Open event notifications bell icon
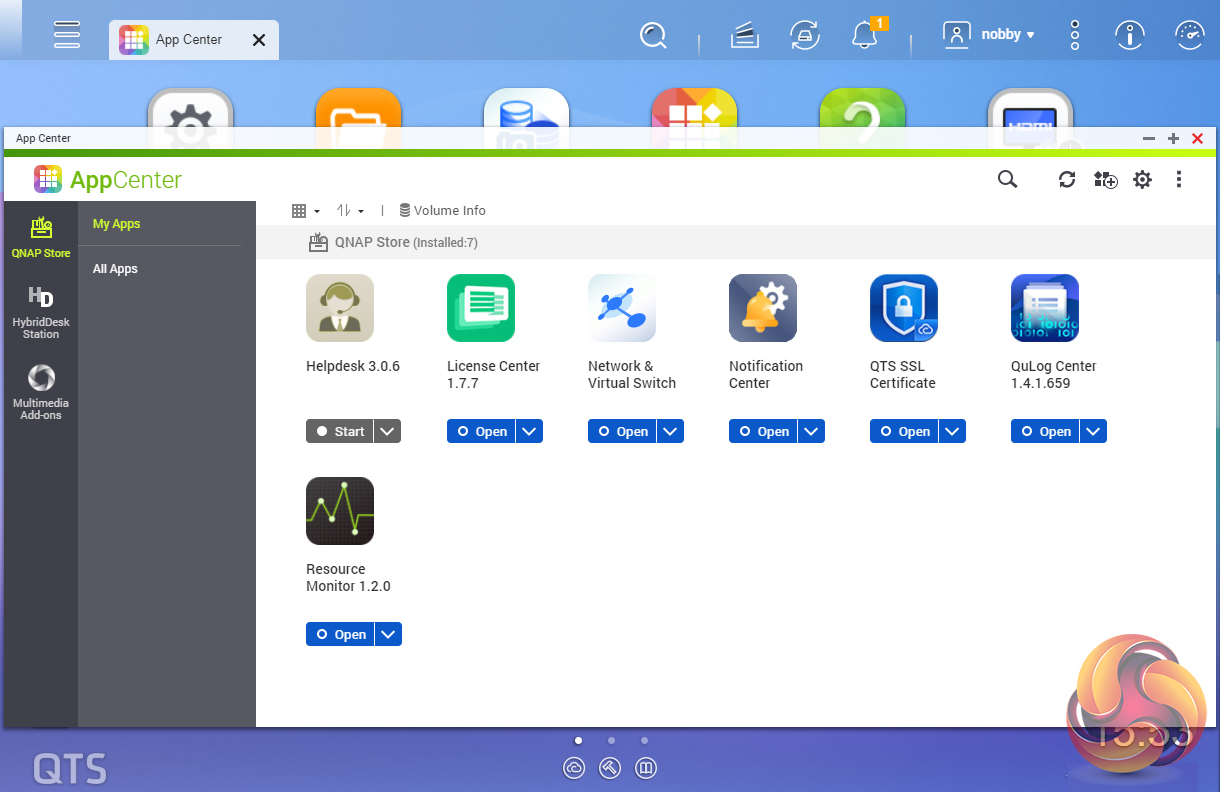1222x792 pixels. click(866, 34)
